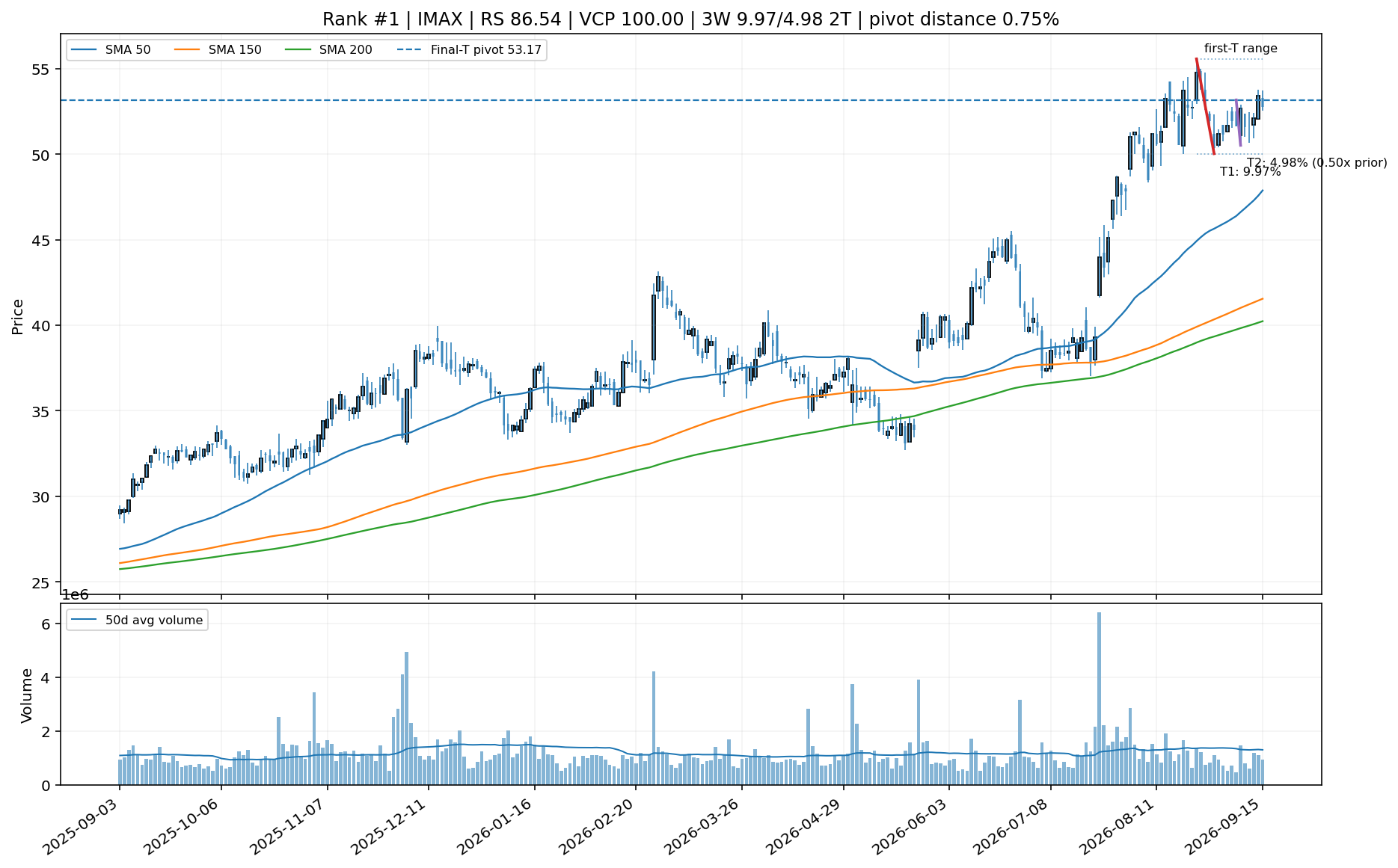Click the T1: 9.97% annotation label
1398x868 pixels.
1250,172
